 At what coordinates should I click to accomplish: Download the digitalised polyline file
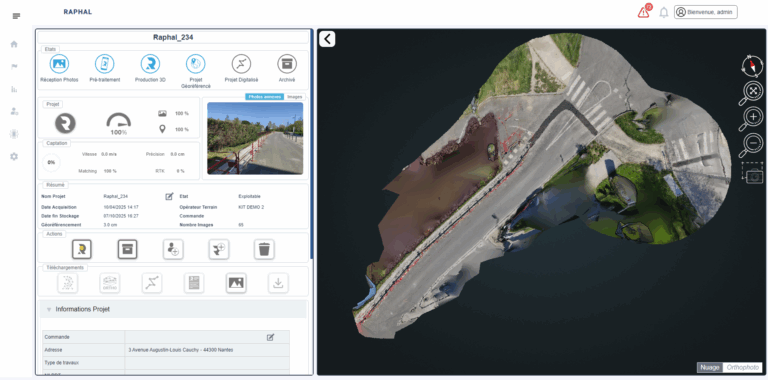(x=152, y=283)
